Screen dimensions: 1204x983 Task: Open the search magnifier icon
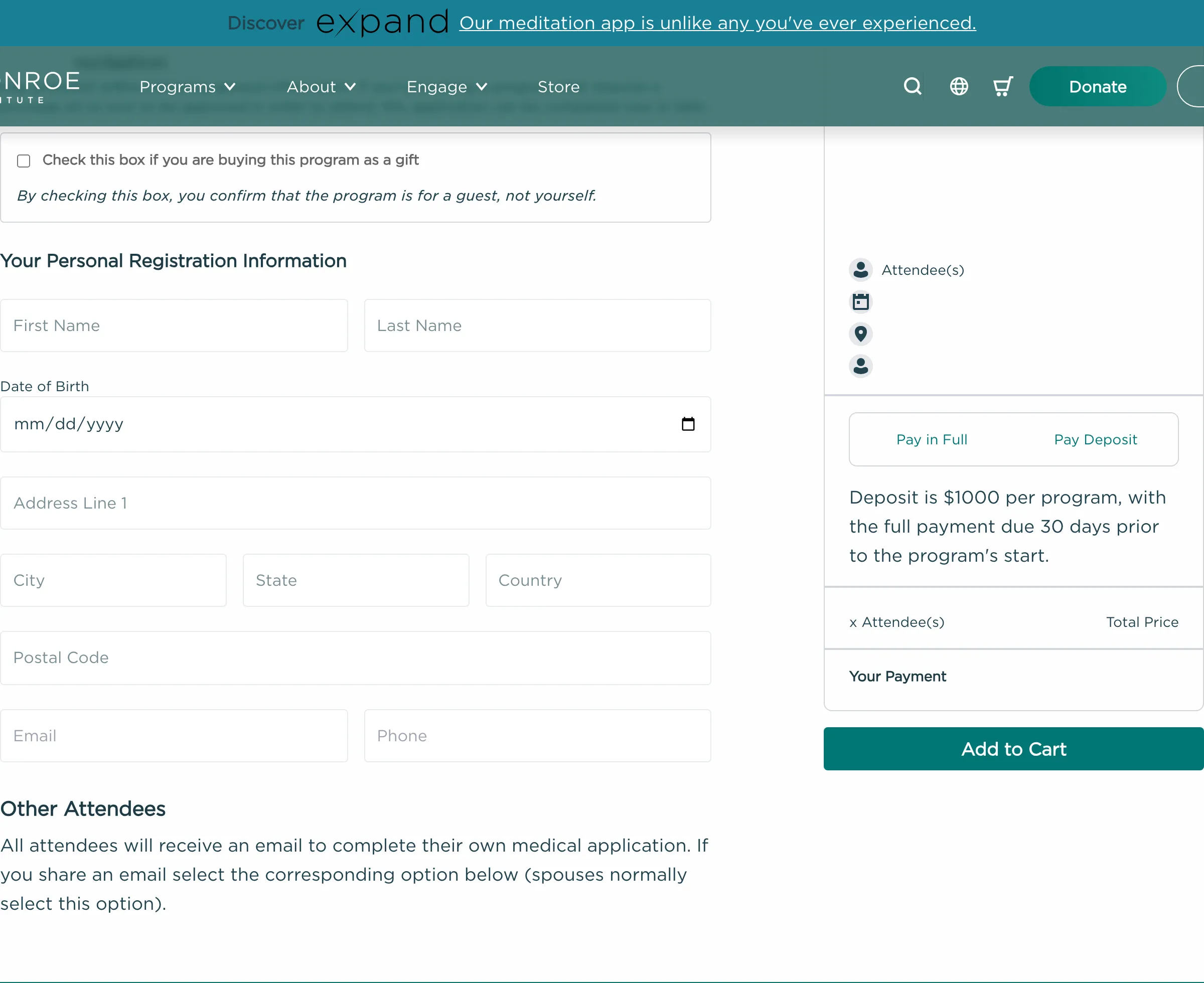[912, 87]
